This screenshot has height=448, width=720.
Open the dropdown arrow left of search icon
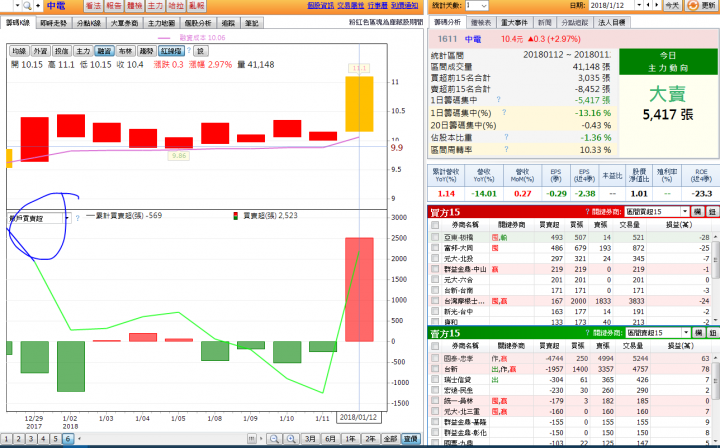point(17,6)
